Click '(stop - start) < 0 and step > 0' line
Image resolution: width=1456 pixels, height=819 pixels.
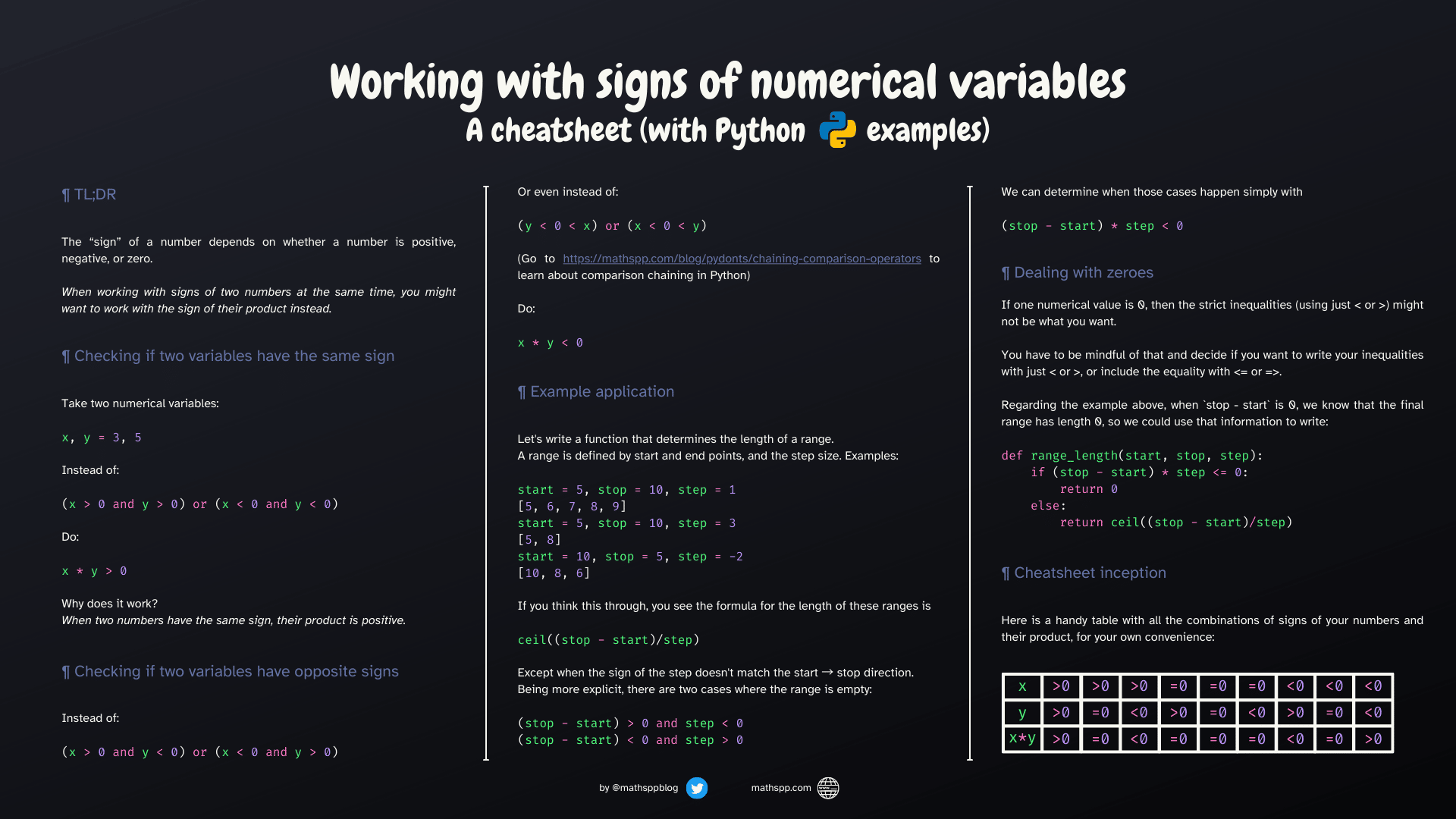(630, 740)
